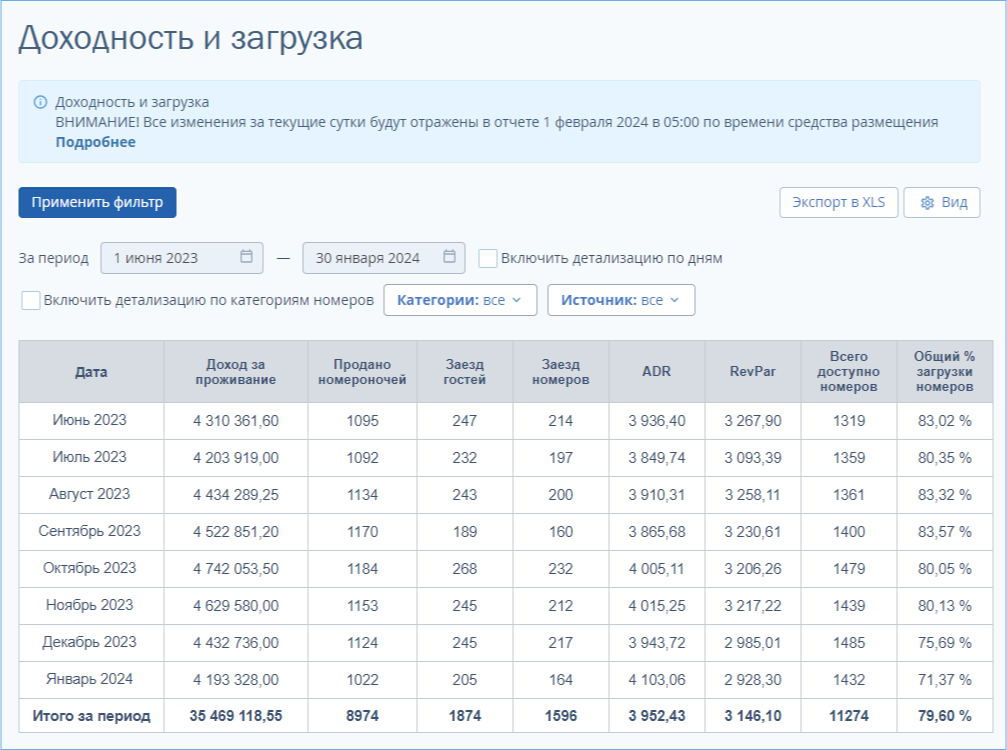Click available rooms value 1400
Viewport: 1007px width, 750px height.
point(848,532)
